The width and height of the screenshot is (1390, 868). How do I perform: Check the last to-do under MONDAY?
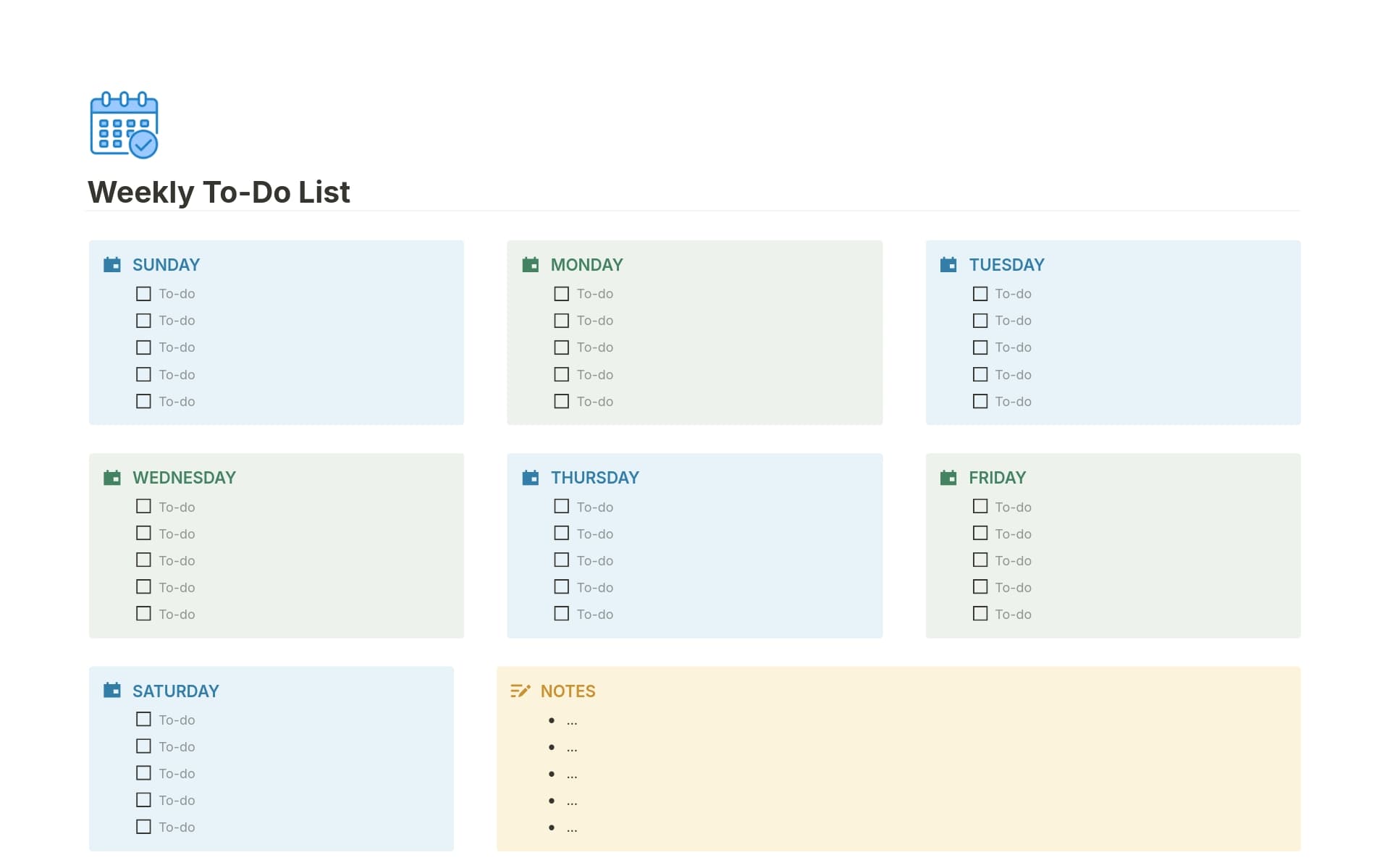point(561,400)
